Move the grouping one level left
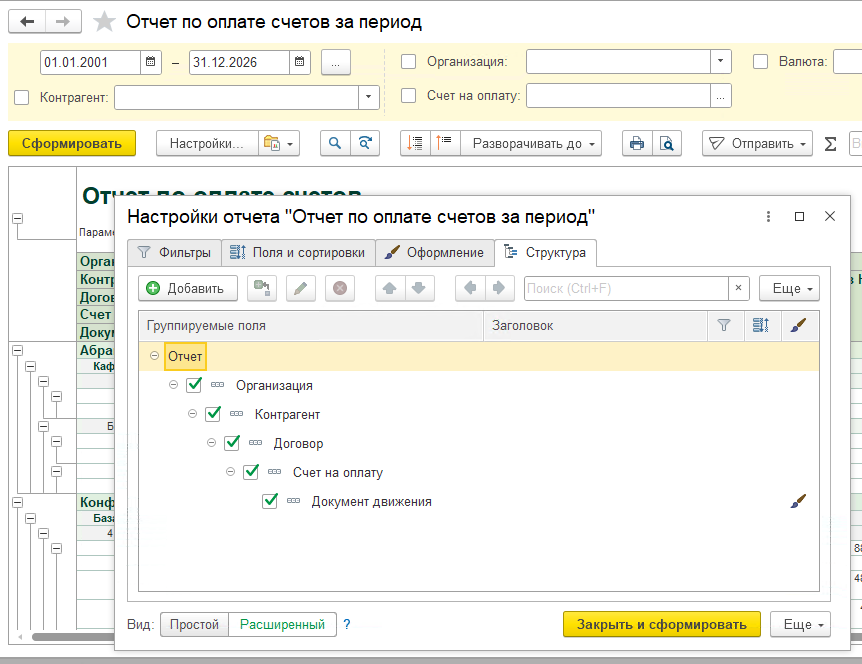 click(x=470, y=289)
